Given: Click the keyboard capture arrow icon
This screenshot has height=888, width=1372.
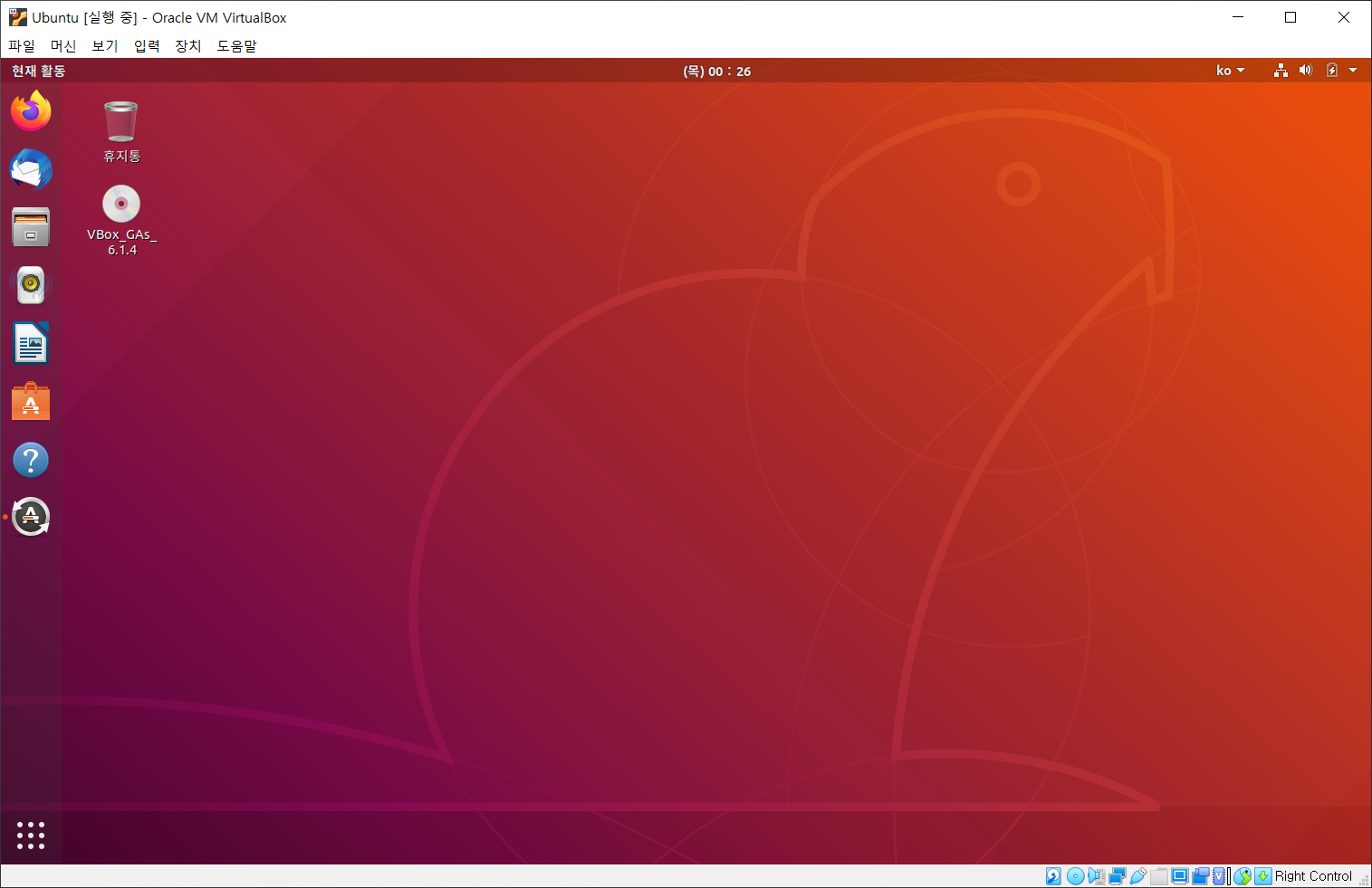Looking at the screenshot, I should point(1263,876).
